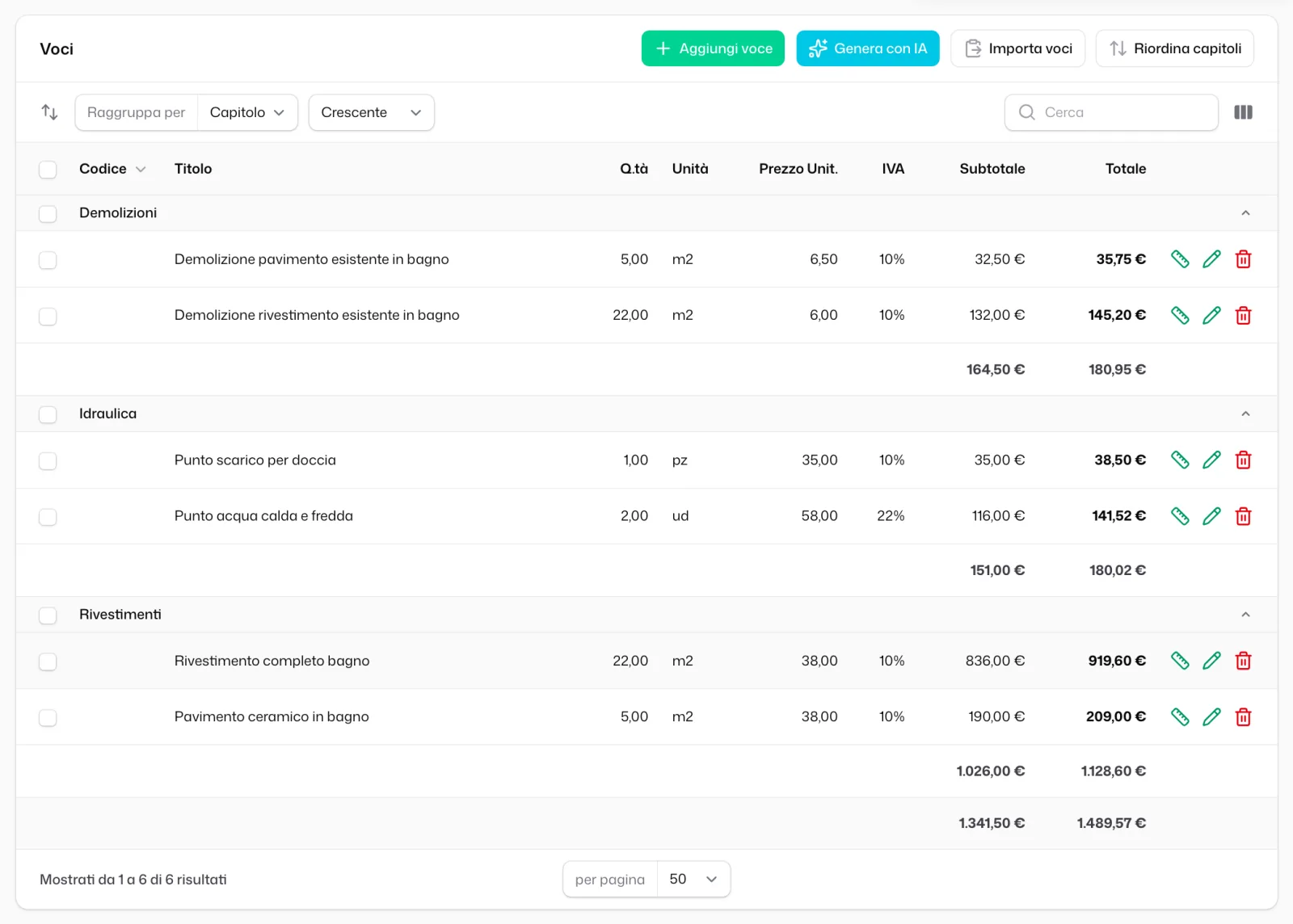1293x924 pixels.
Task: Click the Aggiungi voce button
Action: pyautogui.click(x=713, y=48)
